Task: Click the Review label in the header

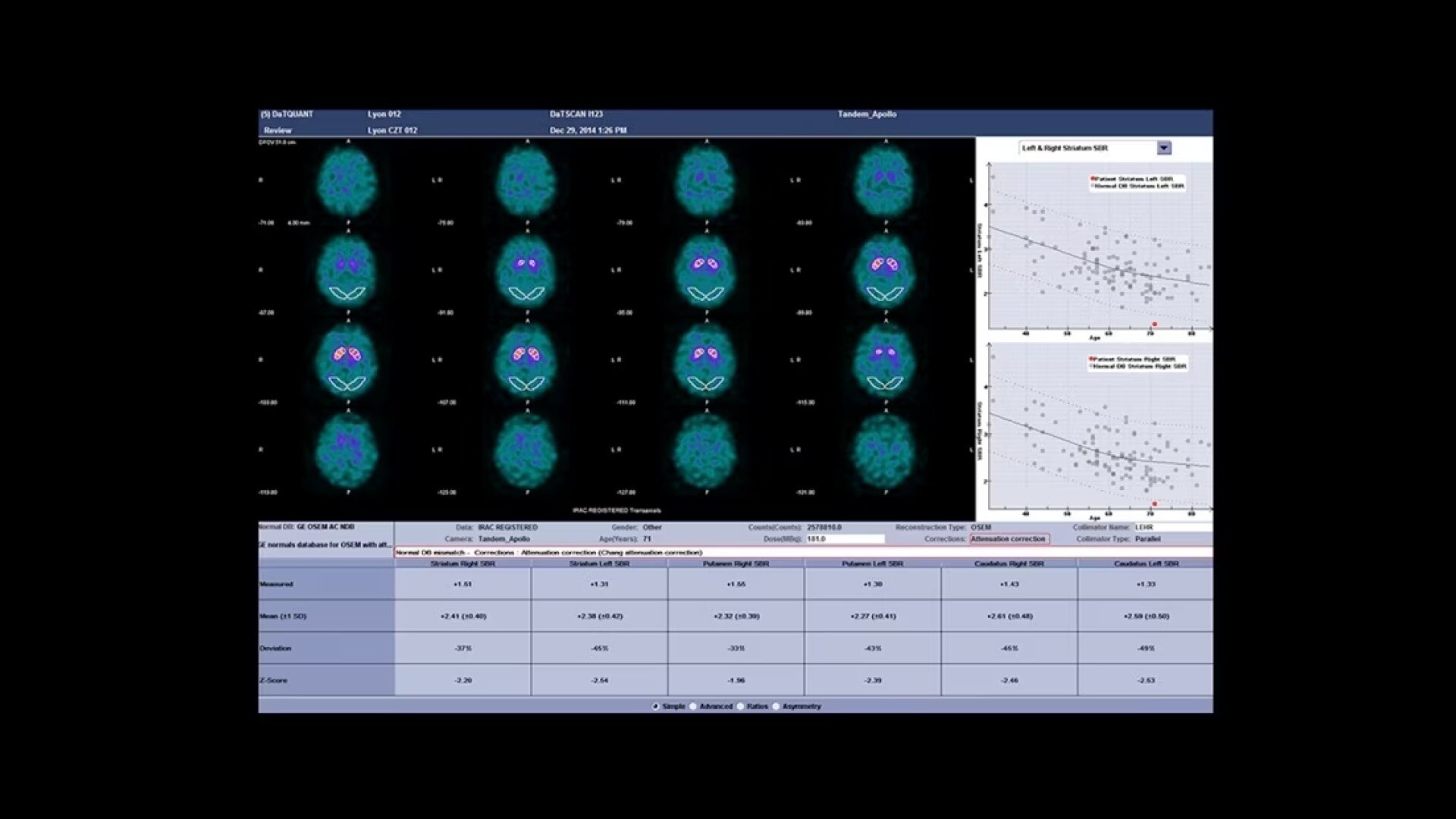Action: tap(277, 130)
